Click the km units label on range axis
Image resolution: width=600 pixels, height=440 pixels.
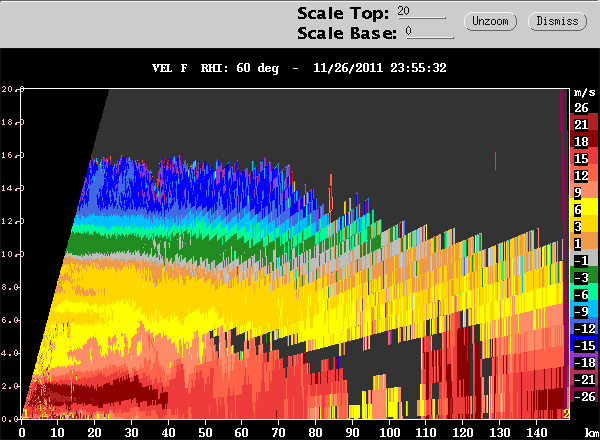pyautogui.click(x=592, y=432)
